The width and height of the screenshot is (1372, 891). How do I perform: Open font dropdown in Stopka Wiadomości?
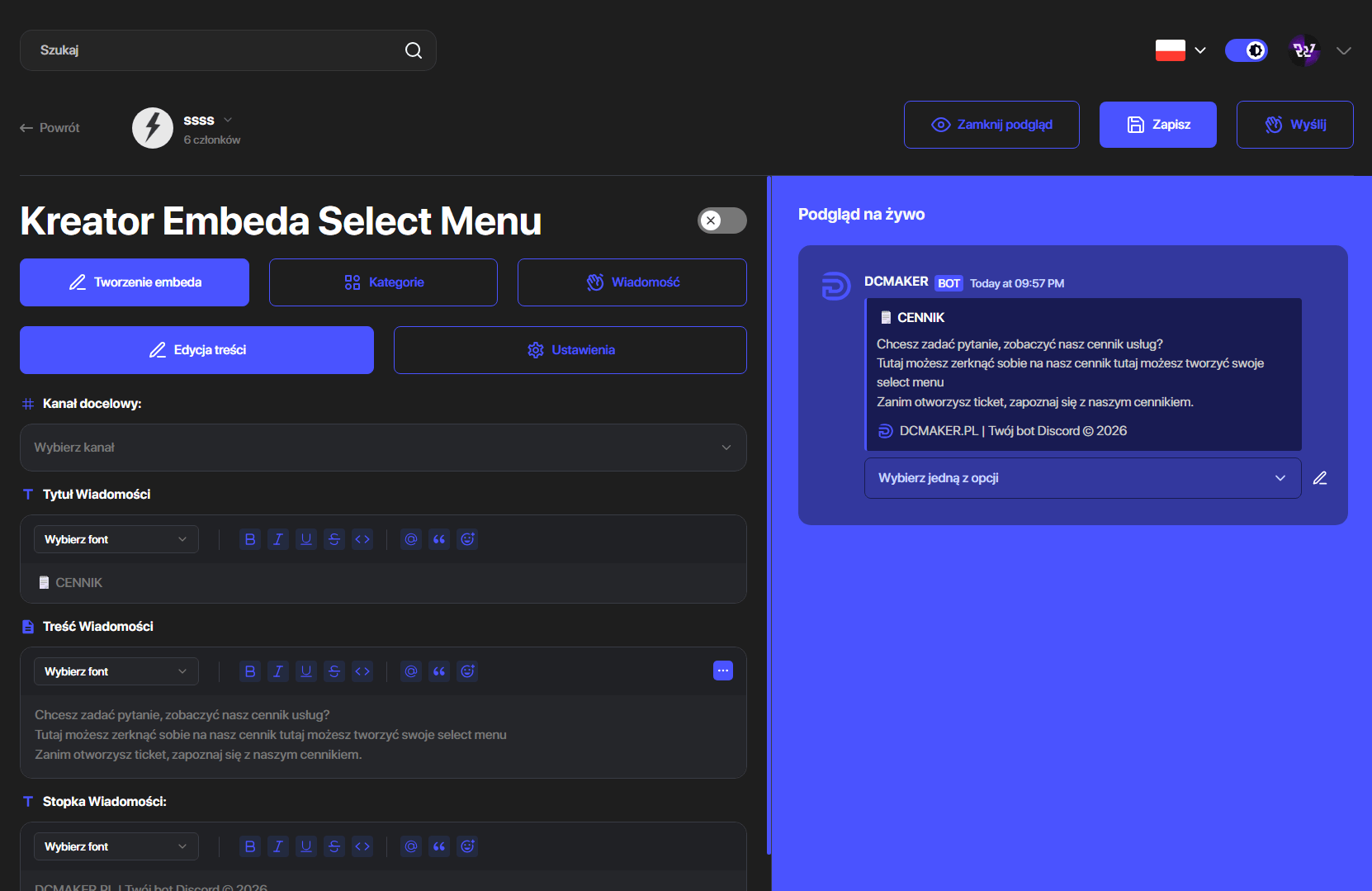click(x=116, y=846)
